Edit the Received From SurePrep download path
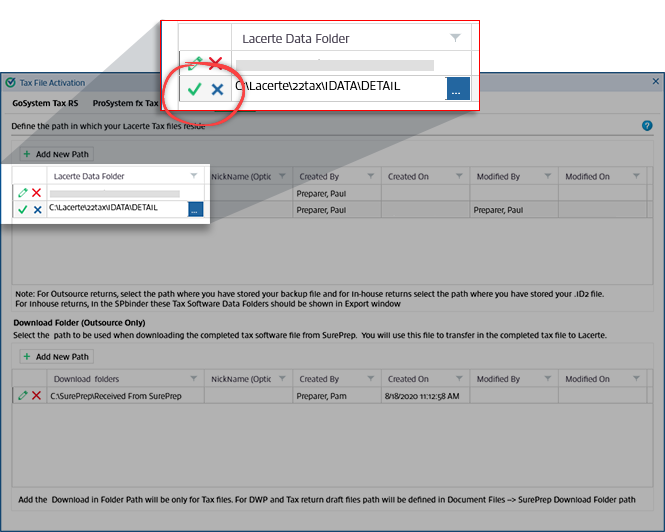The width and height of the screenshot is (665, 532). (23, 395)
